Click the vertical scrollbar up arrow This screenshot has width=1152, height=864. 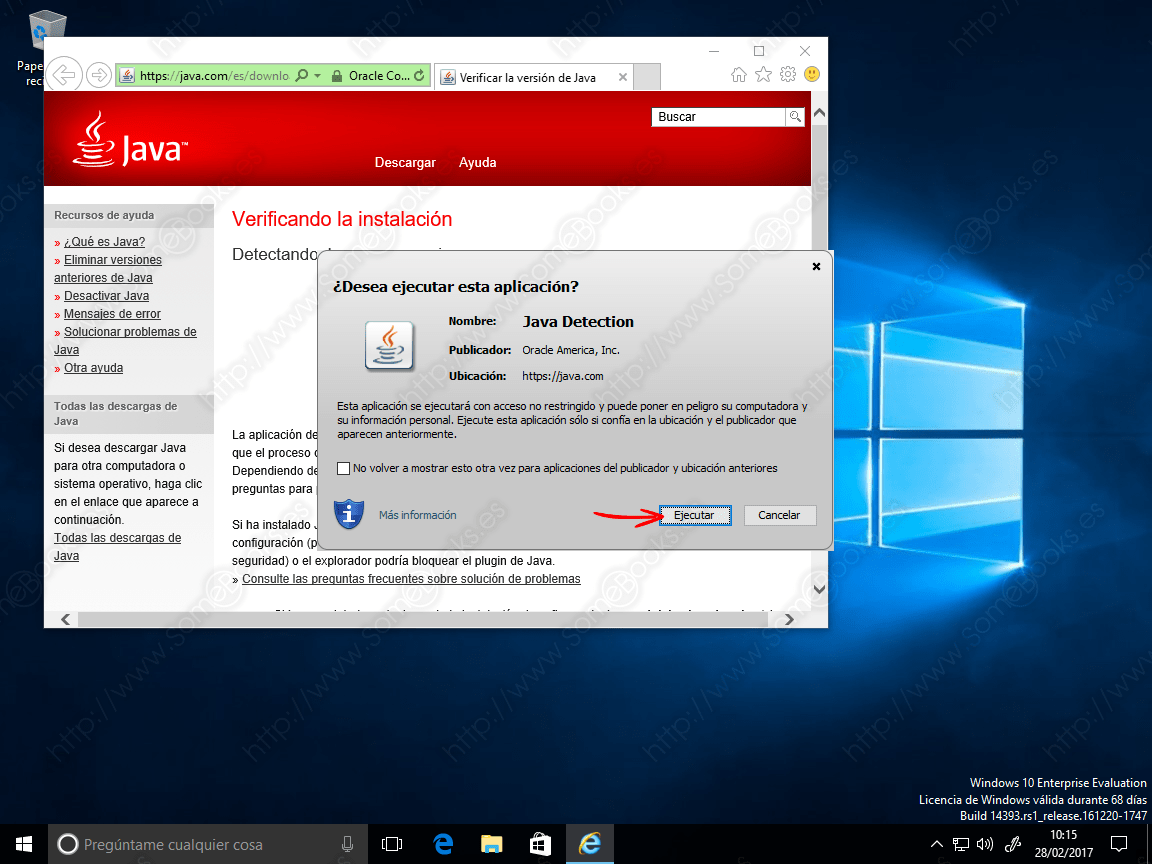(x=820, y=113)
